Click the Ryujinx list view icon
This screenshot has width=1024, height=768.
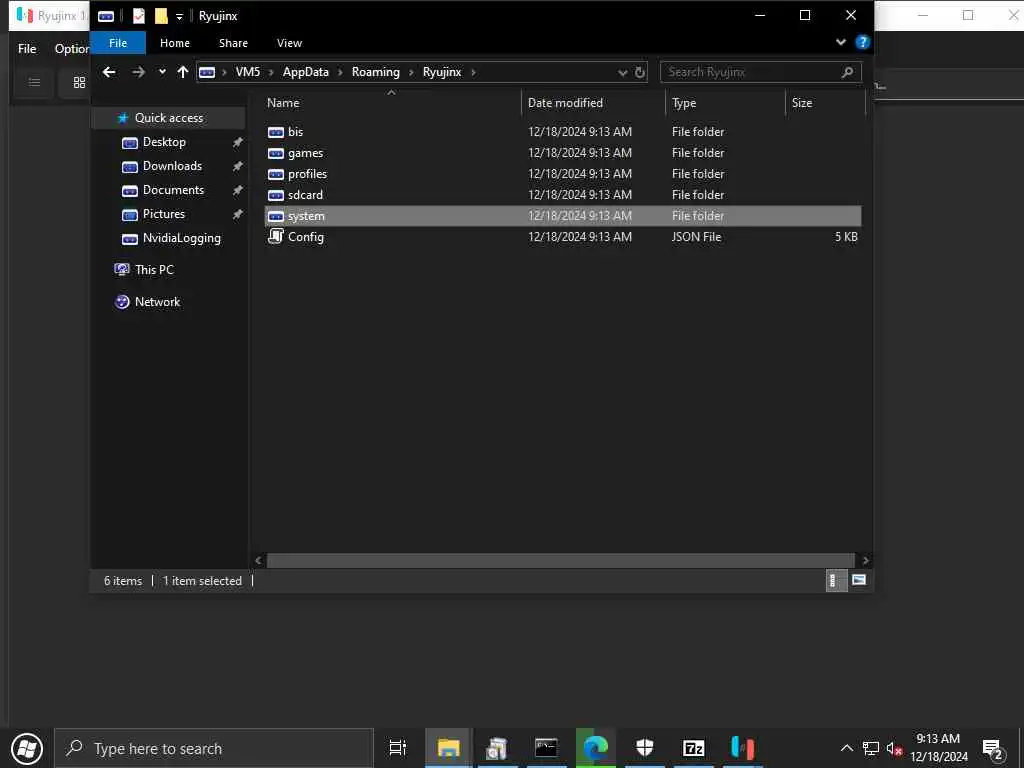[x=34, y=82]
